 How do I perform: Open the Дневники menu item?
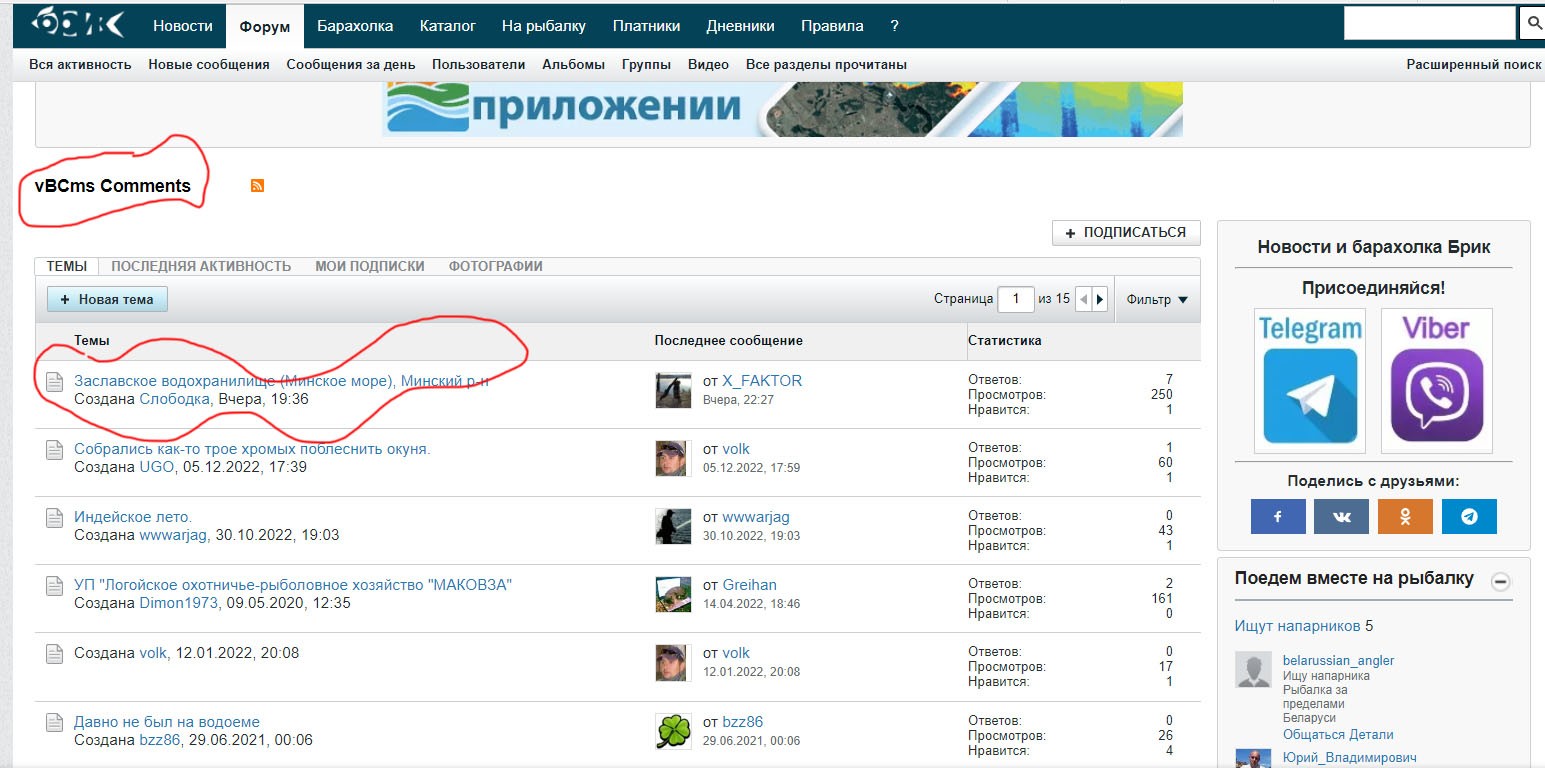740,26
